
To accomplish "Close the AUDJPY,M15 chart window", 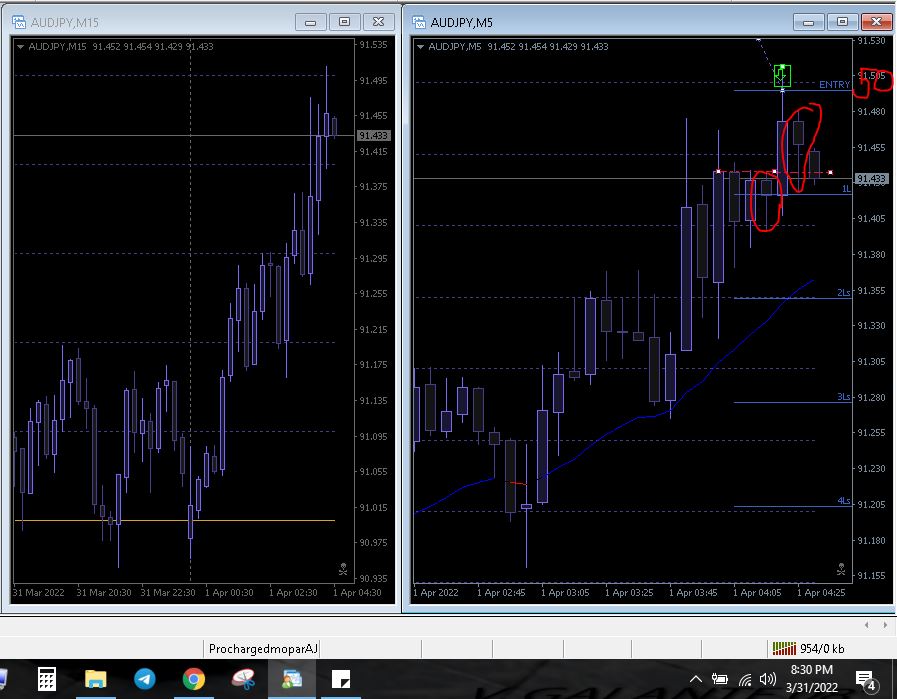I will (x=379, y=22).
